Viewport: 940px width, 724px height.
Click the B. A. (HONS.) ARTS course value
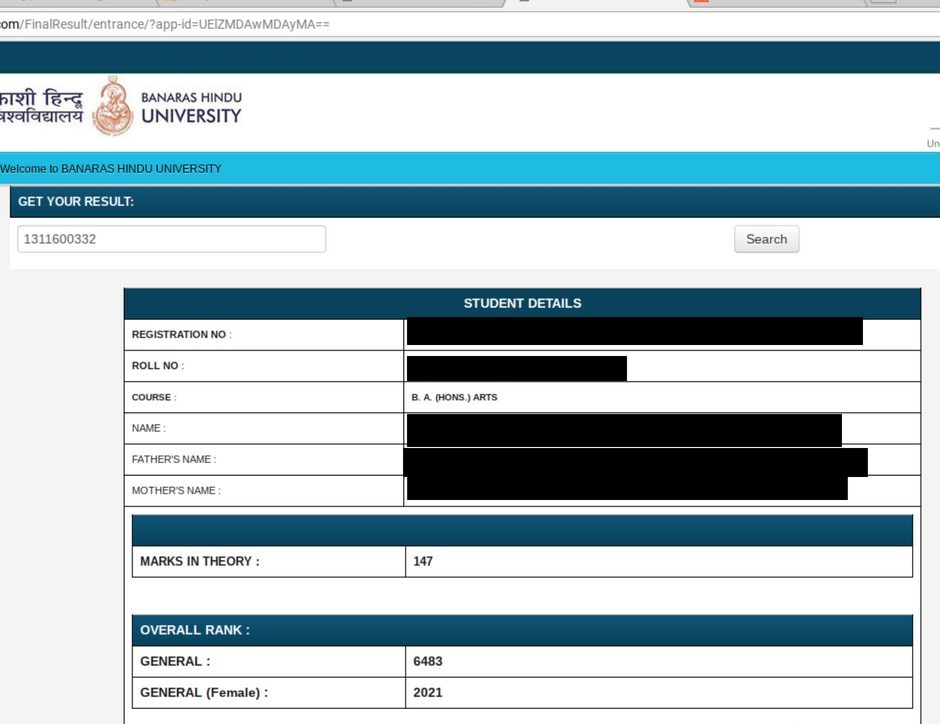pos(454,397)
